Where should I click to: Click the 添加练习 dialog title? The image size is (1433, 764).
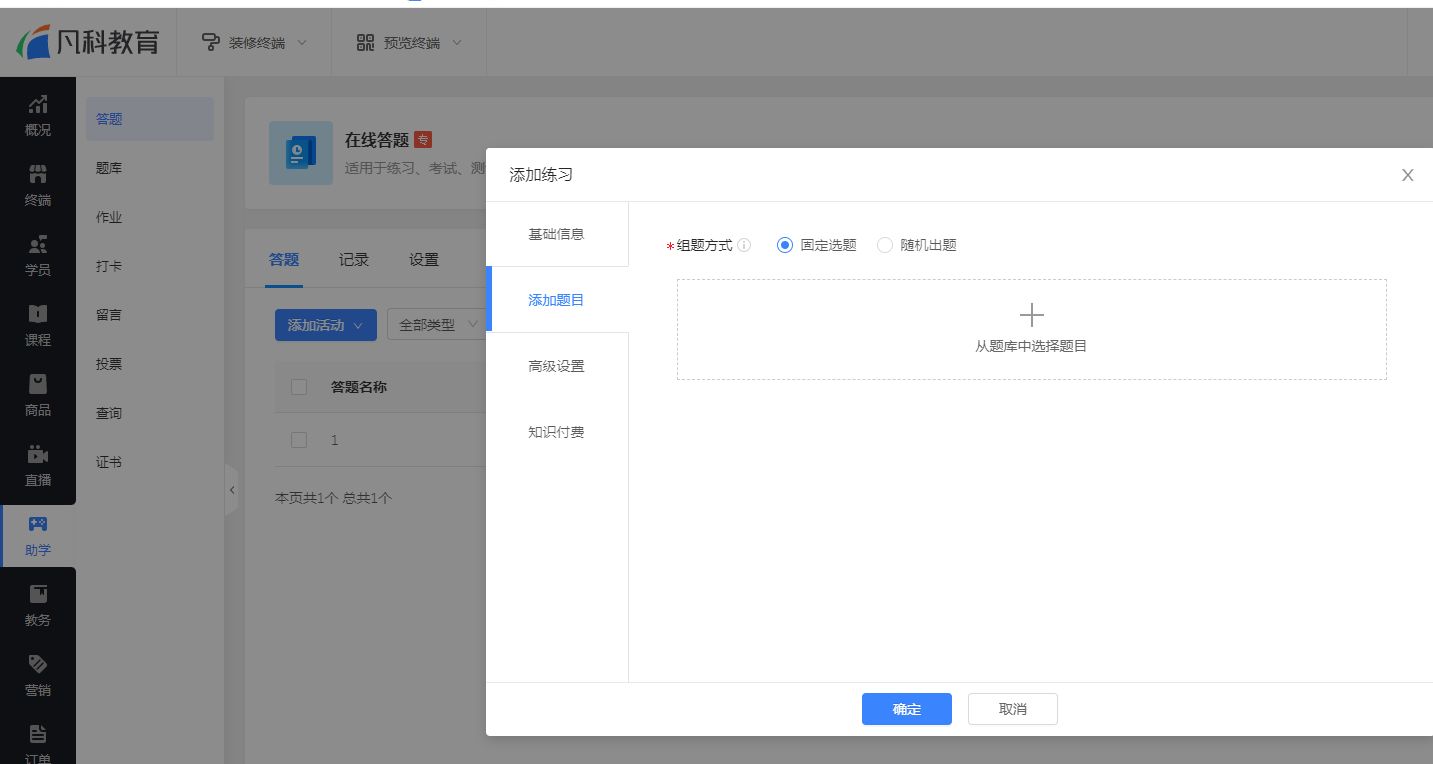coord(541,175)
